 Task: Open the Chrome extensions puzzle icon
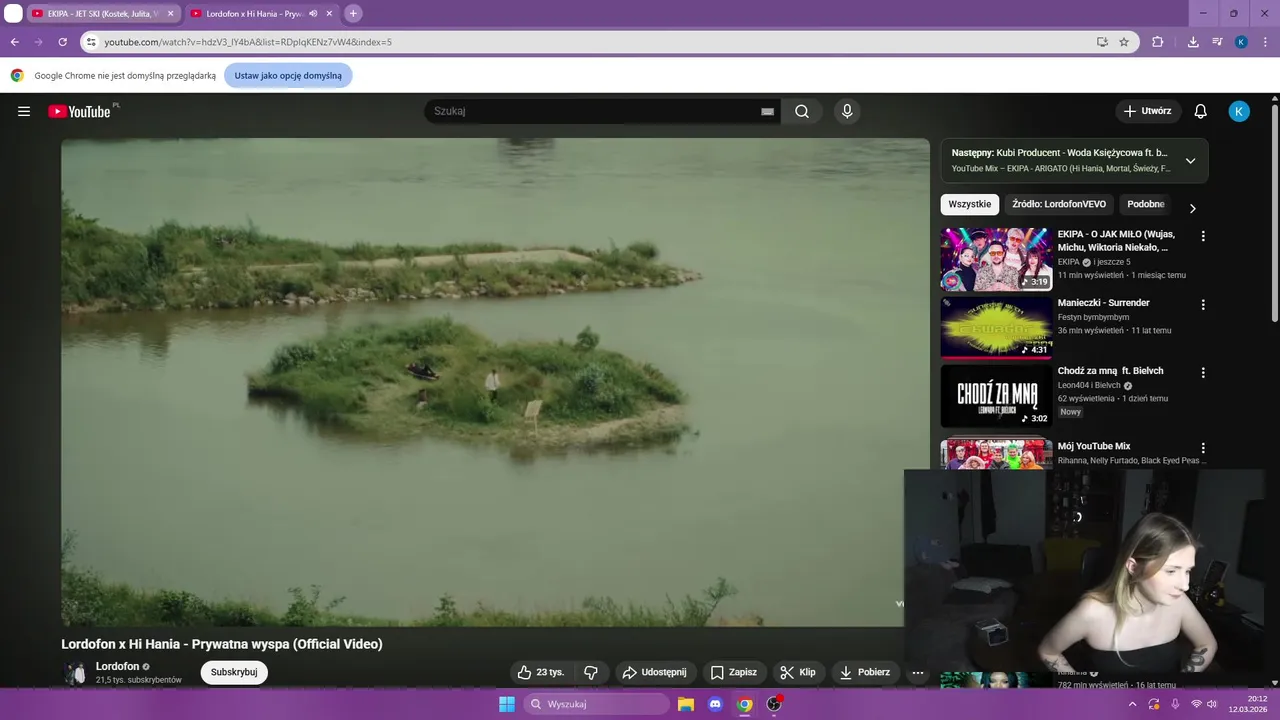pyautogui.click(x=1157, y=42)
